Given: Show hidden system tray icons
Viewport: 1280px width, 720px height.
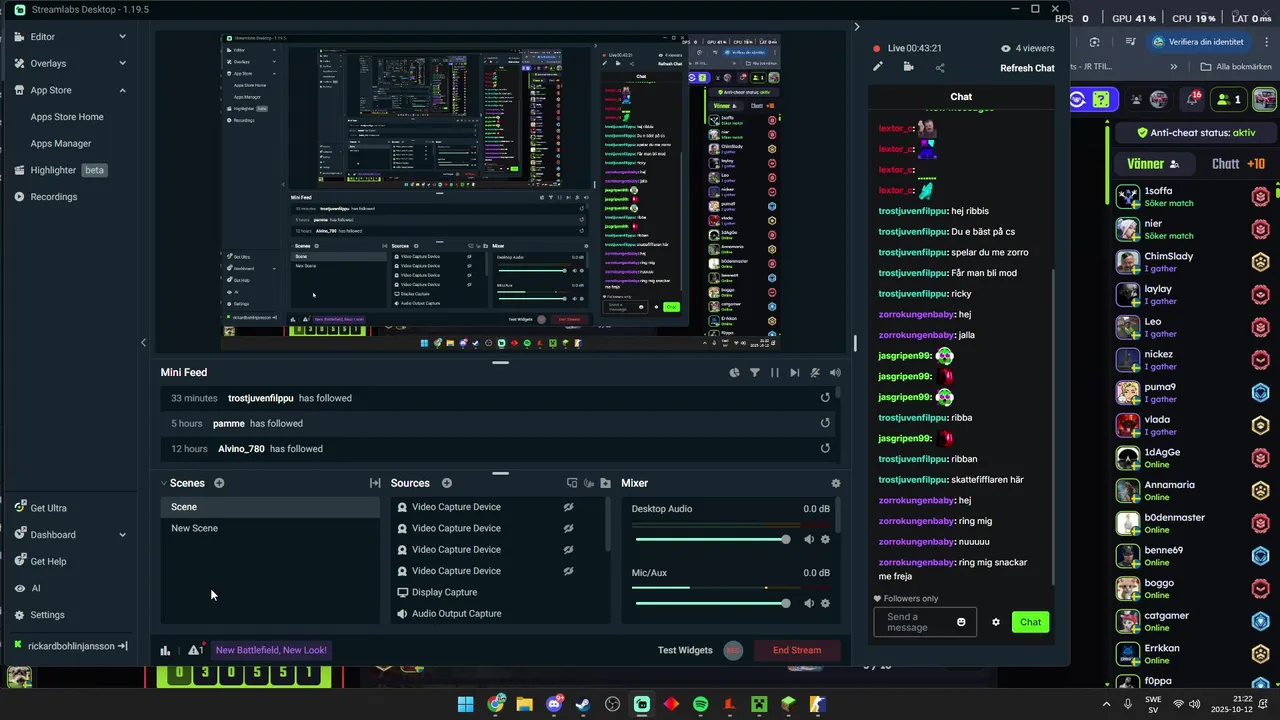Looking at the screenshot, I should [x=1106, y=704].
